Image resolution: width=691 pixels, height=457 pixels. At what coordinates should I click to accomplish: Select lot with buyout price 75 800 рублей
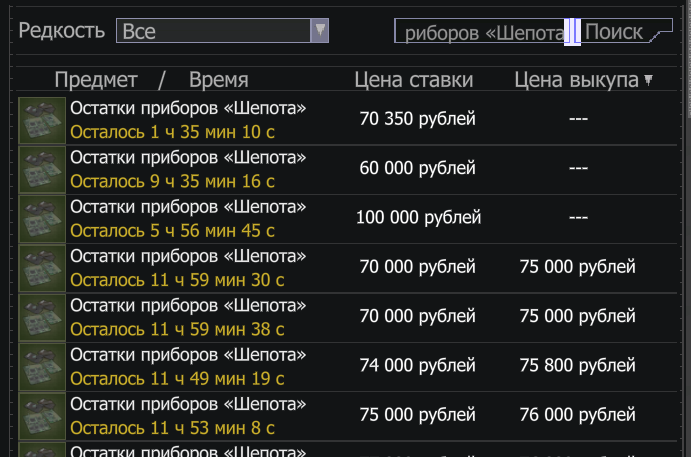577,366
